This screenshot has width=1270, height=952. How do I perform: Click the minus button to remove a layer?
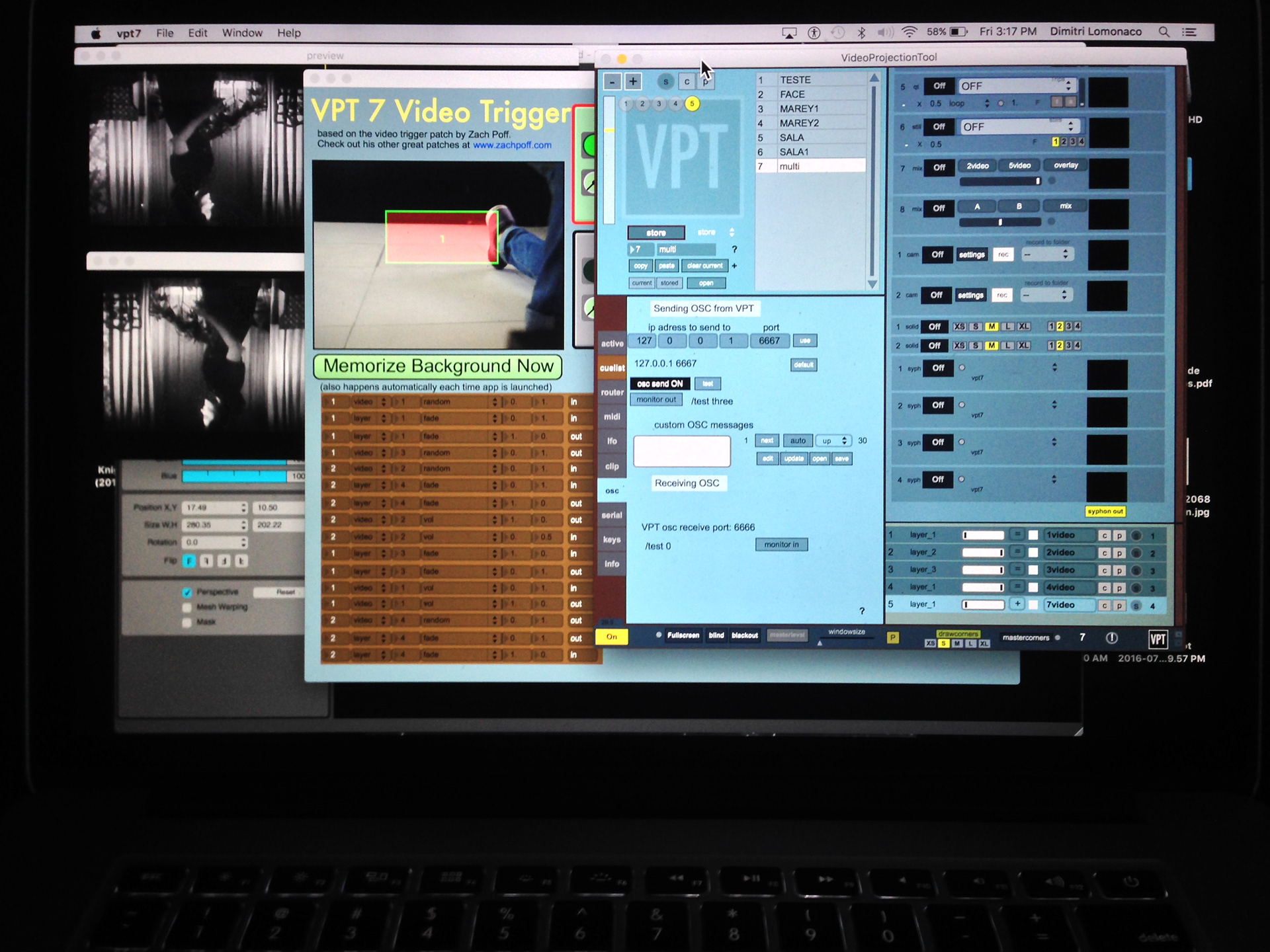[x=612, y=81]
